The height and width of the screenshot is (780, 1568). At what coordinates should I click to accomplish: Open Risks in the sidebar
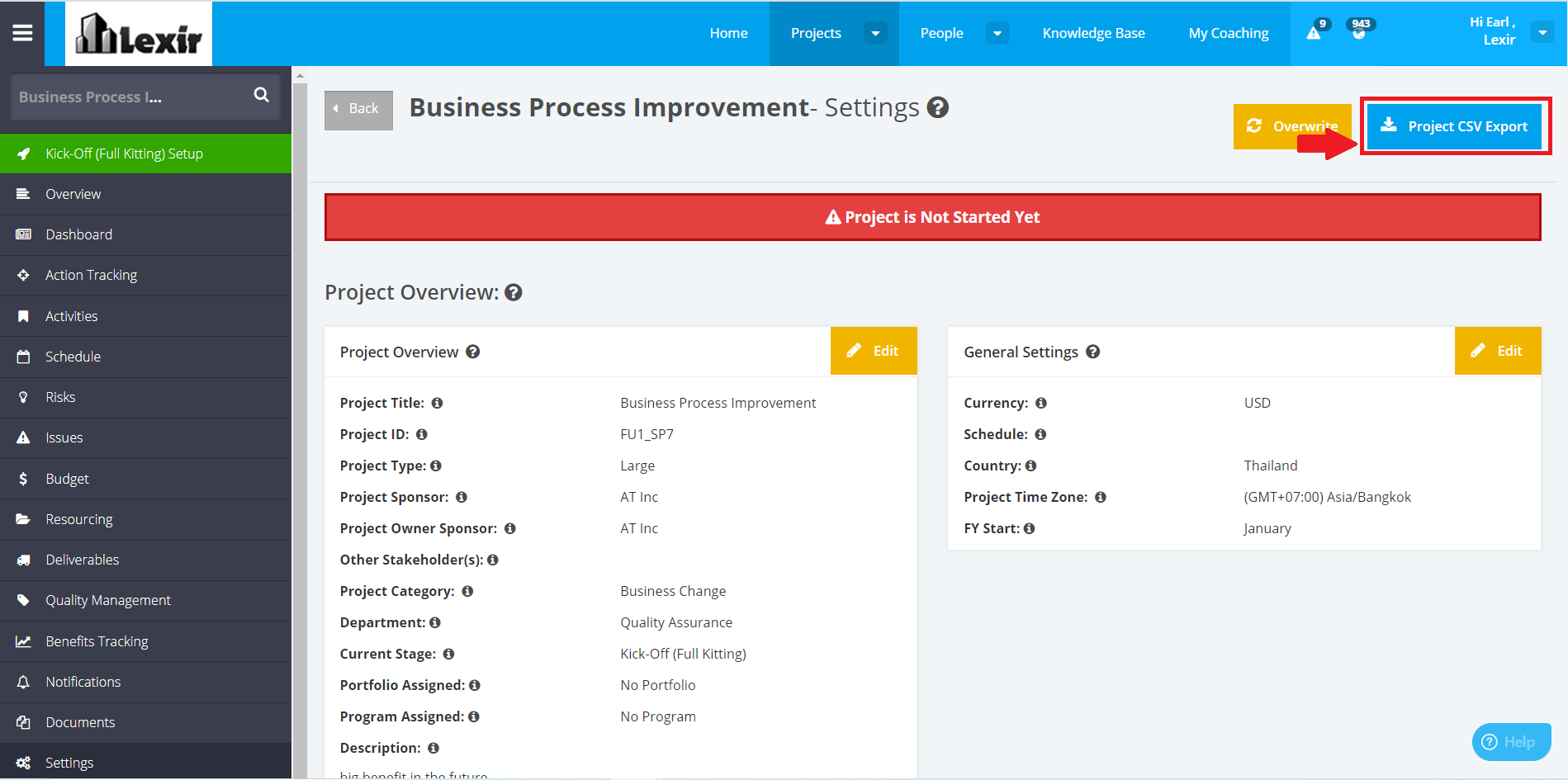click(x=145, y=397)
